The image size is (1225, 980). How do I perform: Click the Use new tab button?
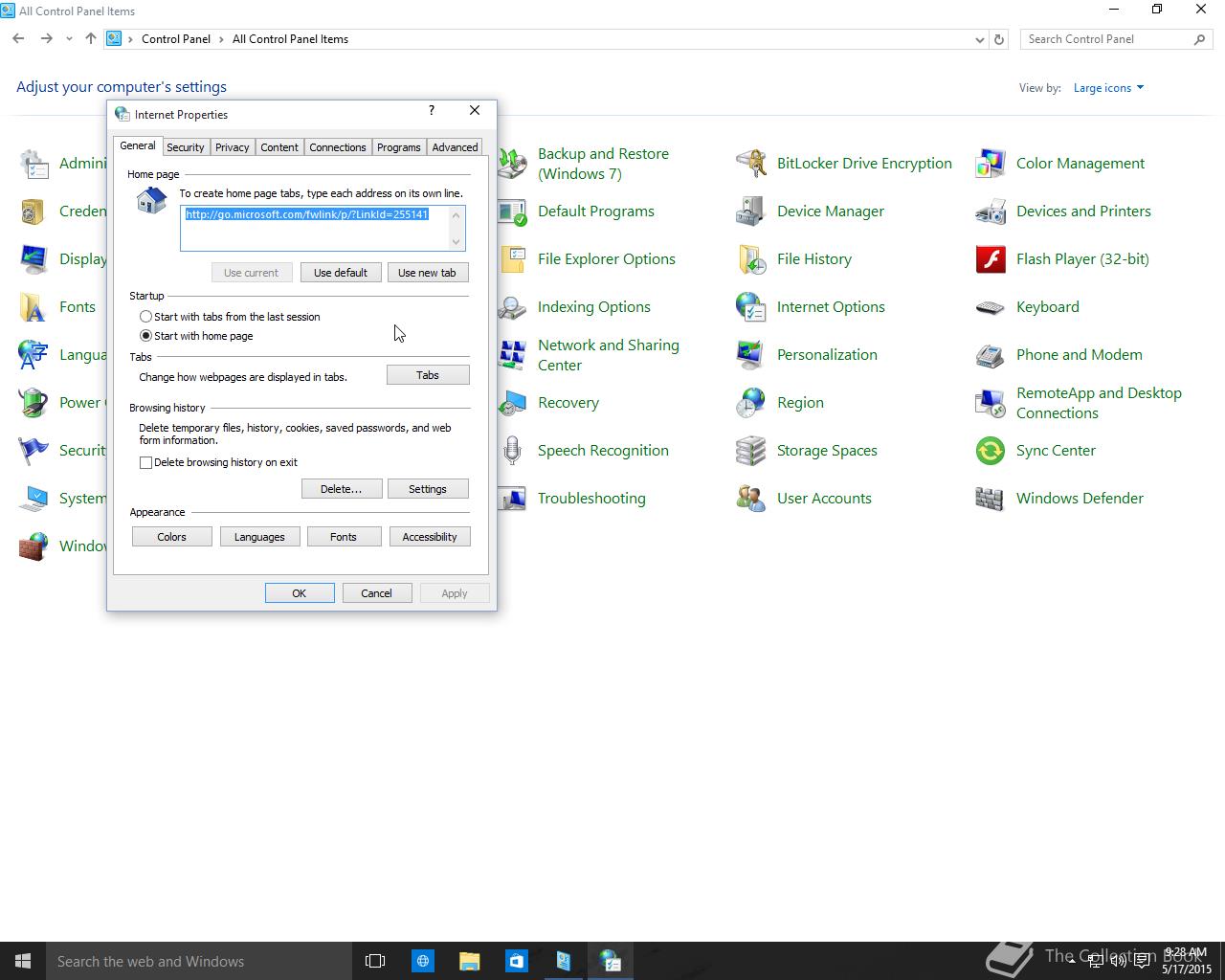click(x=428, y=273)
